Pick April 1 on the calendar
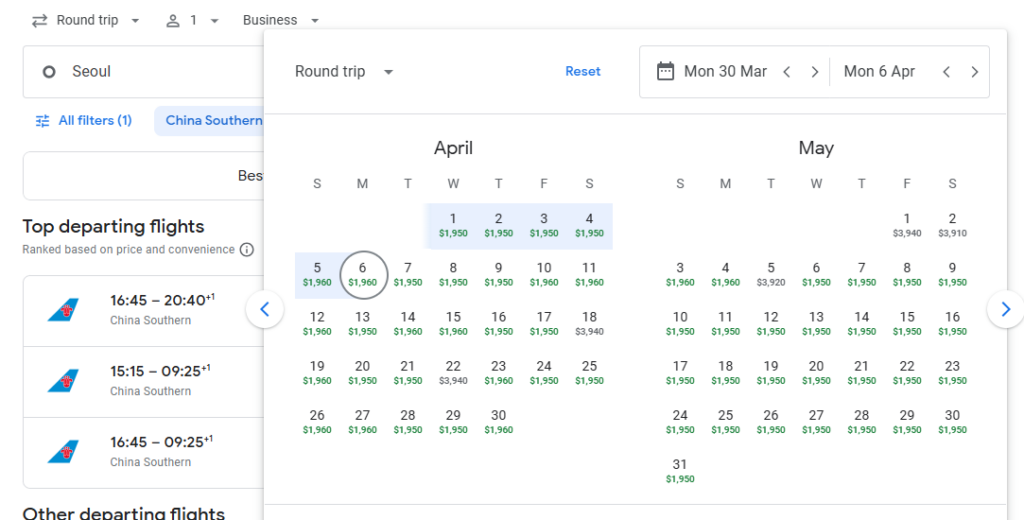This screenshot has width=1024, height=520. pos(453,225)
